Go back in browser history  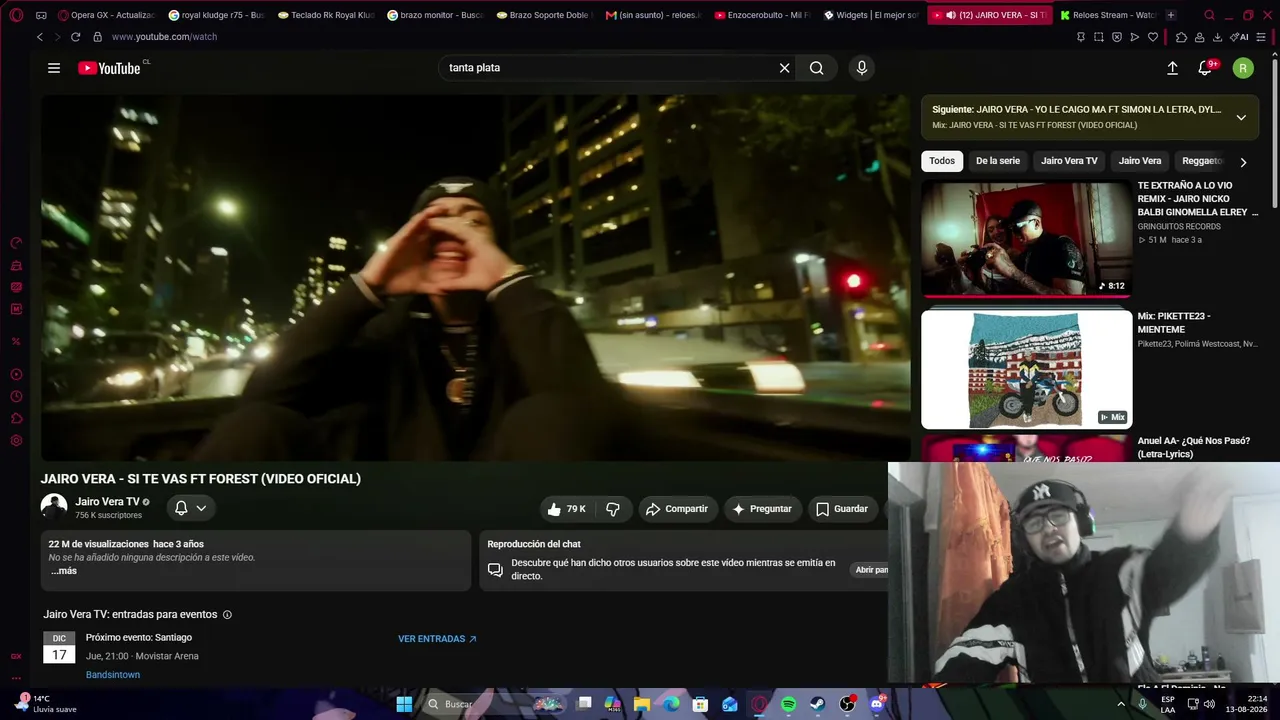(x=40, y=37)
